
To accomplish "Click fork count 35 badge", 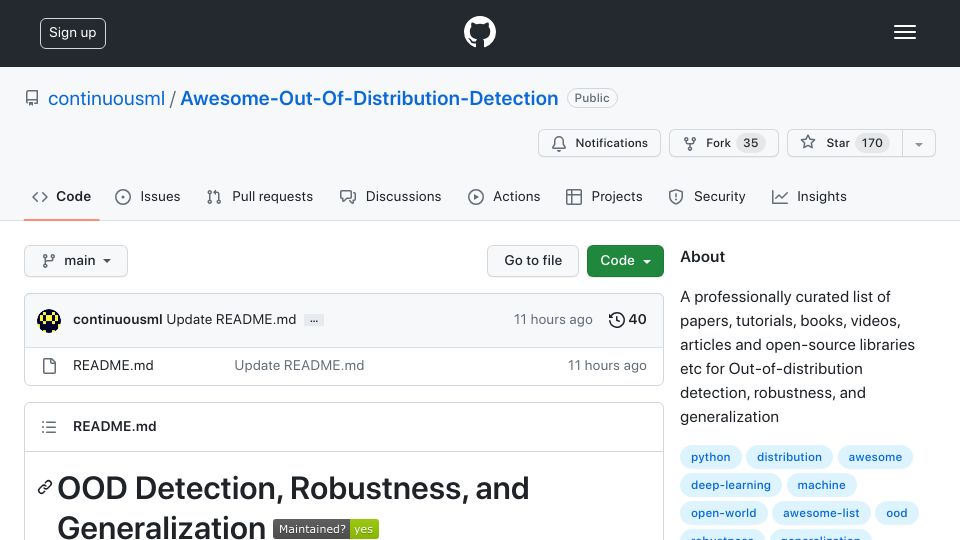I will click(751, 143).
